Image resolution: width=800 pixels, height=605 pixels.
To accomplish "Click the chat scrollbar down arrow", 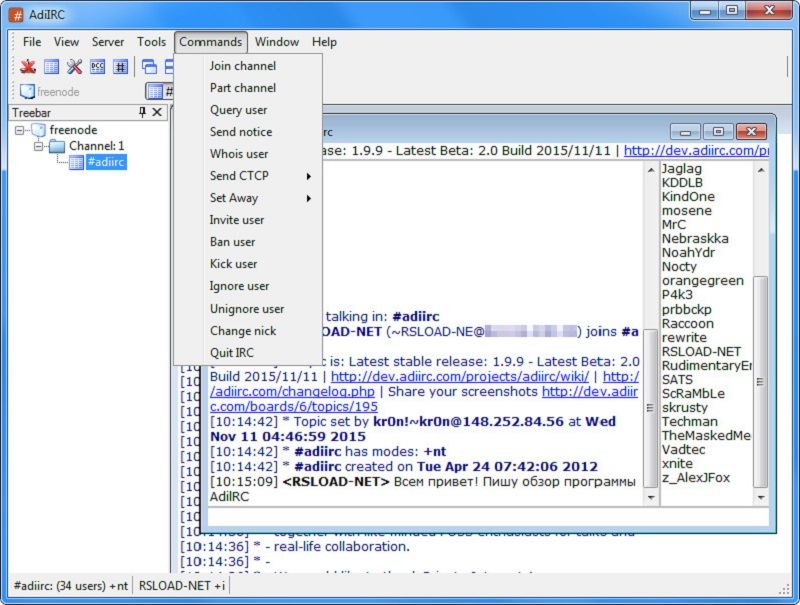I will (651, 497).
